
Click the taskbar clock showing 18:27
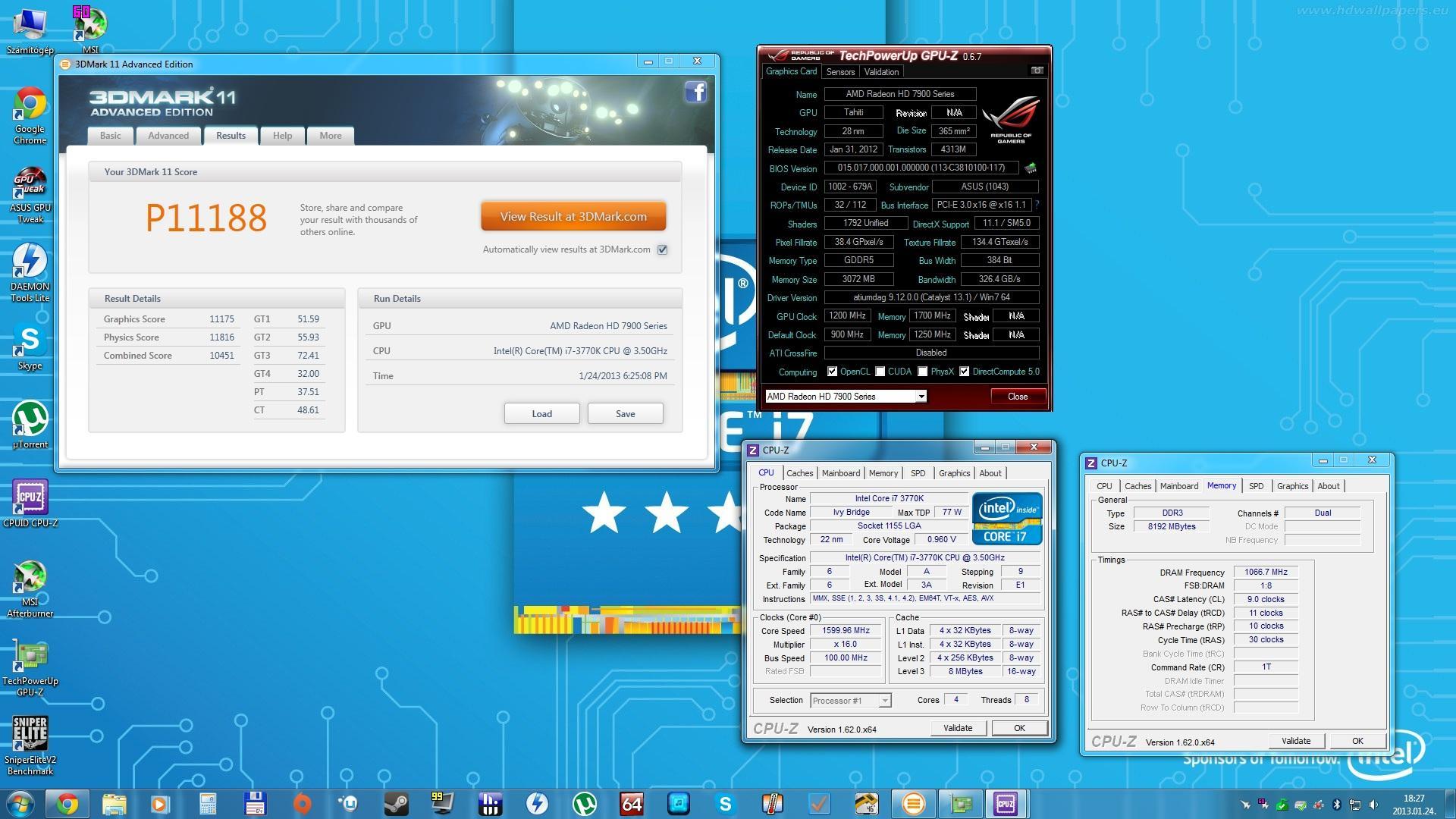(1414, 804)
